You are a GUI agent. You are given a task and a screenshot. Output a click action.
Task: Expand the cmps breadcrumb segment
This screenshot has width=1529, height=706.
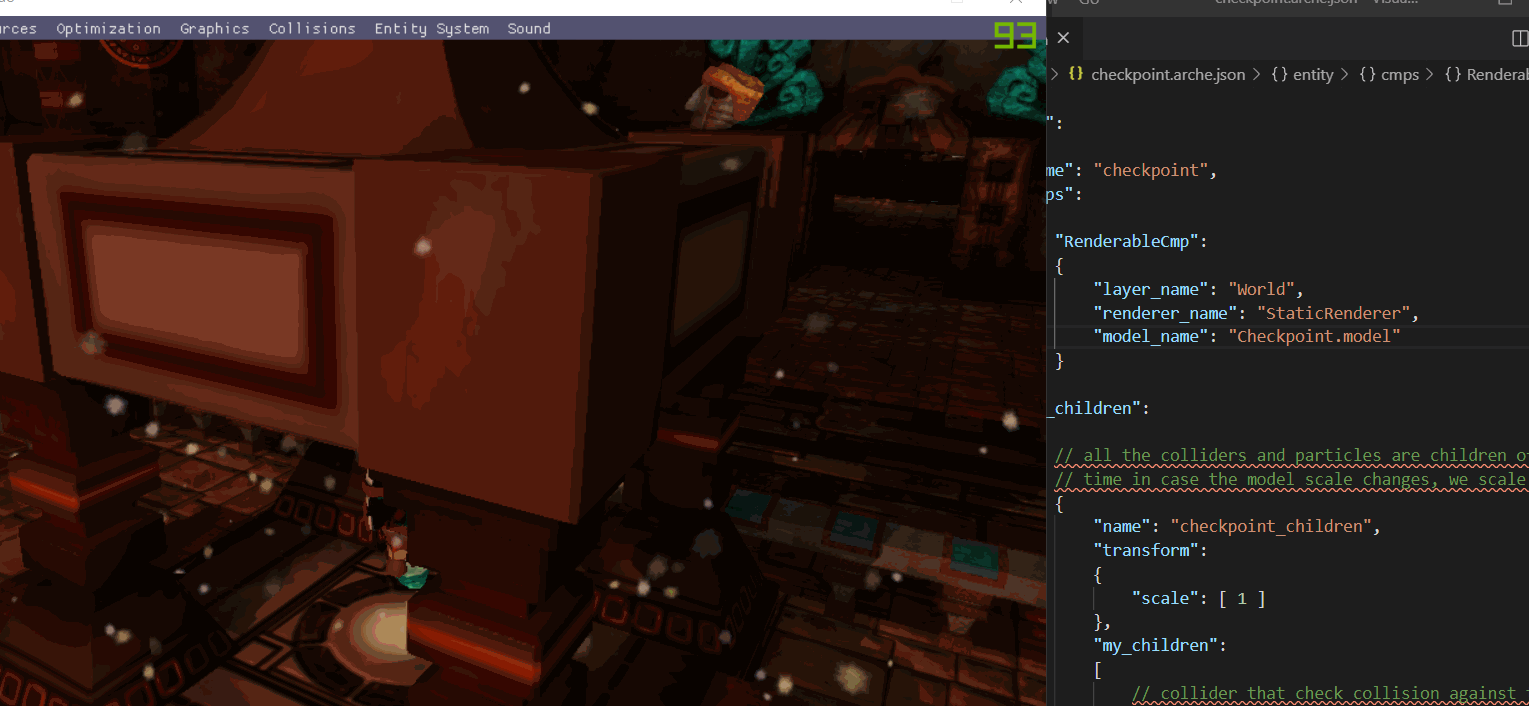[x=1400, y=74]
